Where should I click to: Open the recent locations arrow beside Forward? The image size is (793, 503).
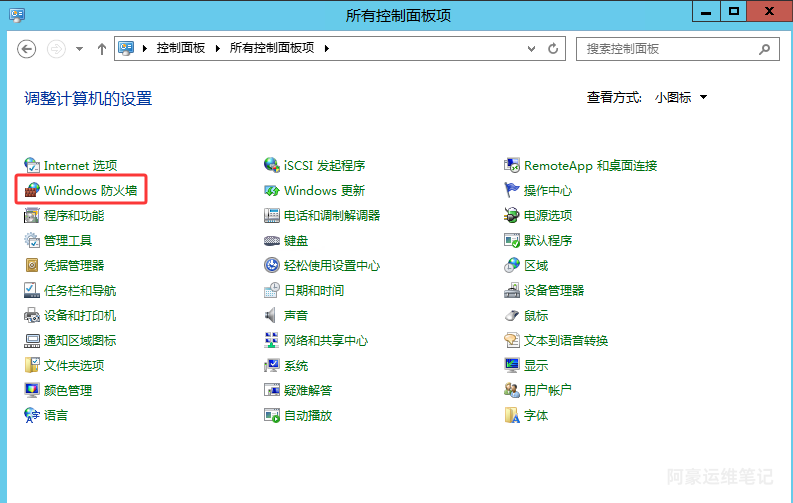pyautogui.click(x=79, y=49)
